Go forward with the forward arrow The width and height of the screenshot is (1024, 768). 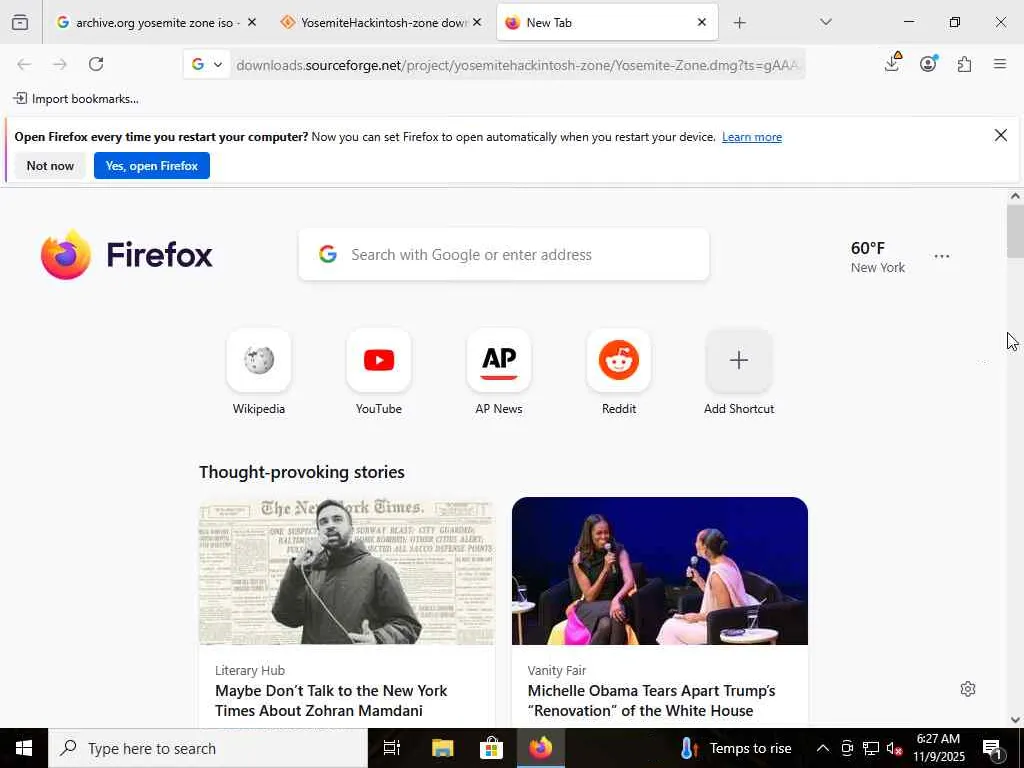pos(60,64)
